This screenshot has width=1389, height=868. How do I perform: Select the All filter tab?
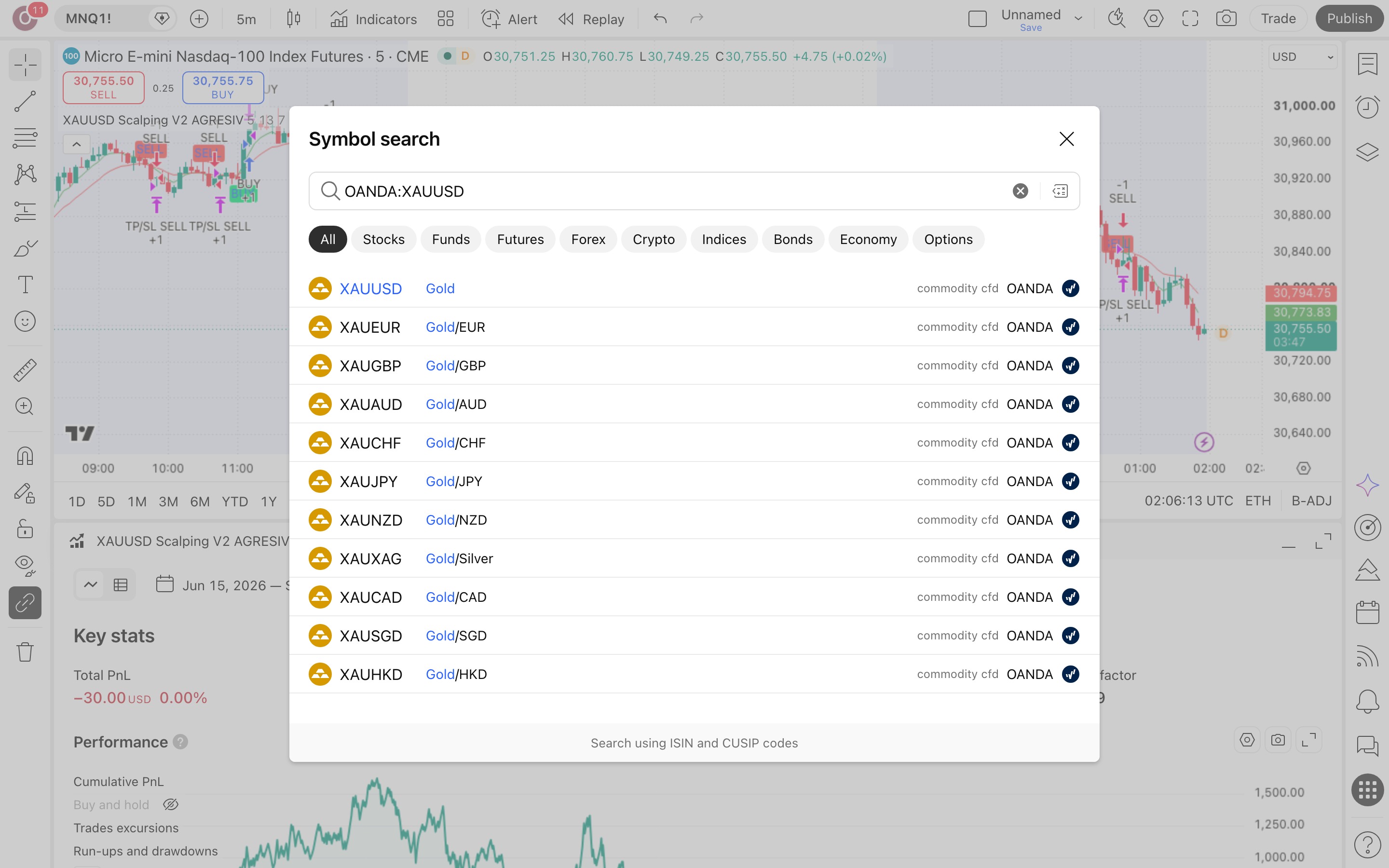click(x=328, y=239)
